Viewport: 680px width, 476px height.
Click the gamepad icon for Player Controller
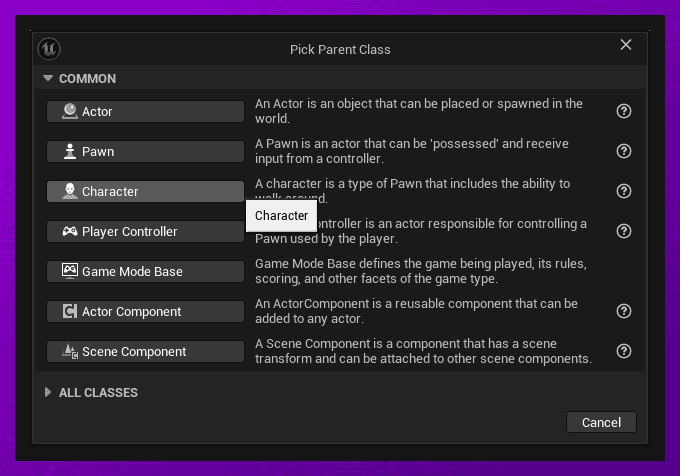70,231
